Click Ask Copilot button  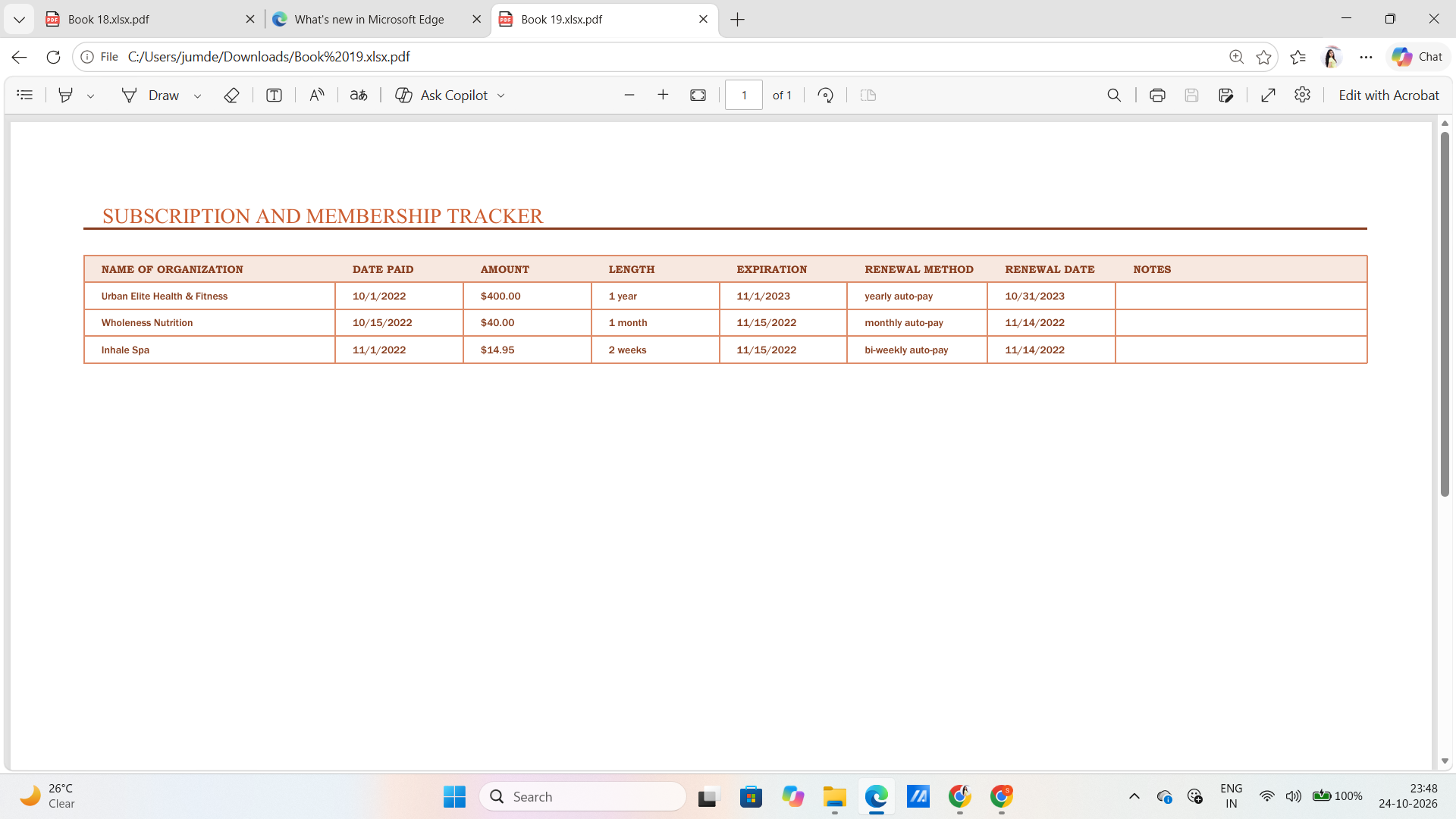click(441, 95)
